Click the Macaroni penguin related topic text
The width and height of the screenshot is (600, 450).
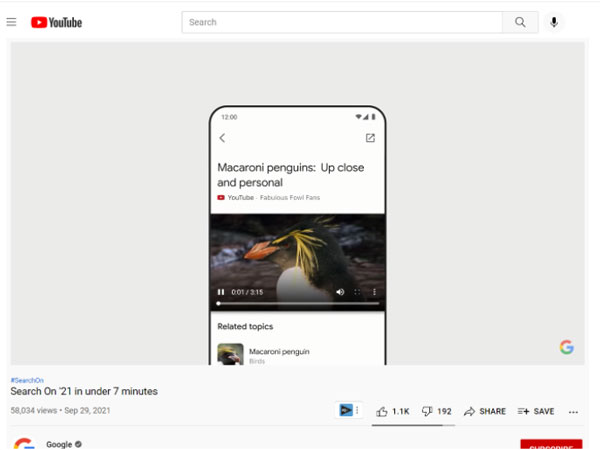pyautogui.click(x=279, y=352)
